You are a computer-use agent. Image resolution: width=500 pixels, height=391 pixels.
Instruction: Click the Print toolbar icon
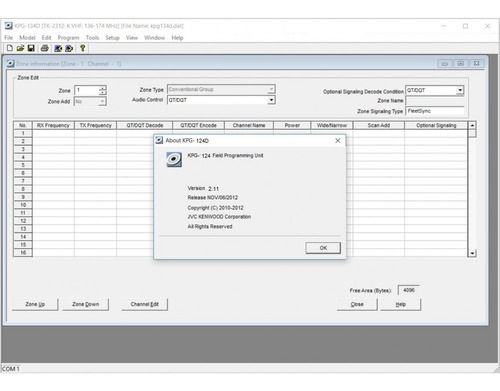[45, 48]
